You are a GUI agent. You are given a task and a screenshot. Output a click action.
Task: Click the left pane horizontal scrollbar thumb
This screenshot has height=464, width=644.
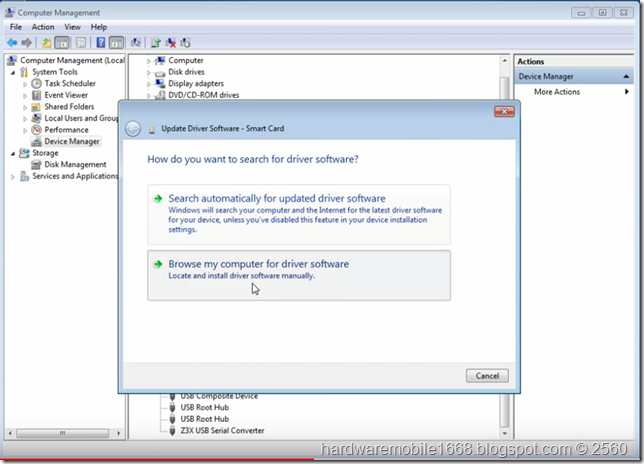[62, 433]
